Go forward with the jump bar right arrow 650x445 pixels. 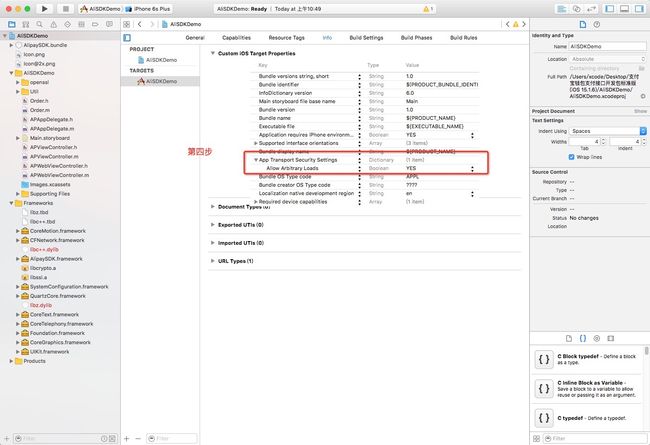tap(152, 24)
